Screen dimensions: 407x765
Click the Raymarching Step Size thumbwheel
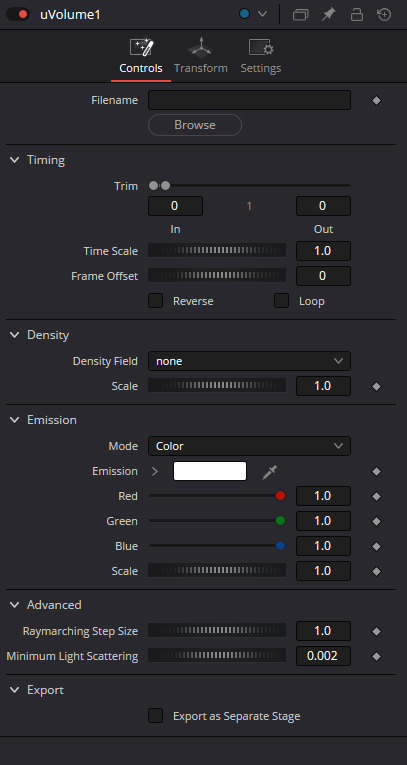click(217, 631)
